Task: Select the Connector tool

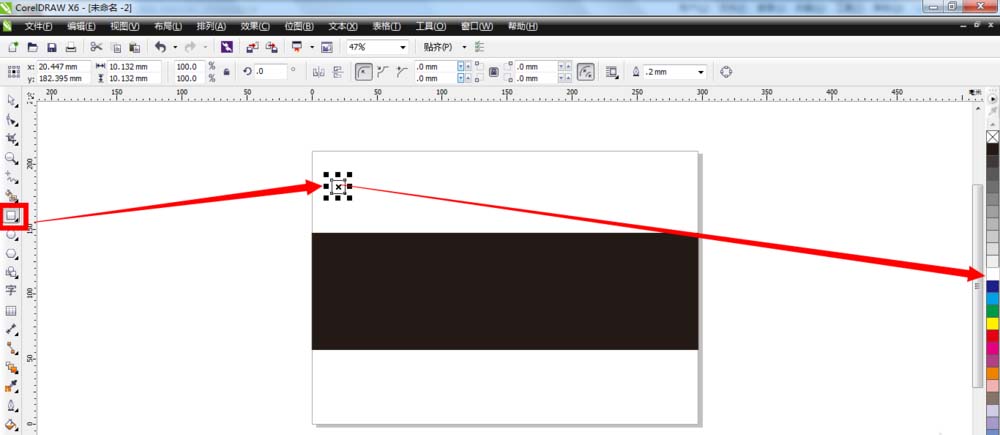Action: point(11,348)
